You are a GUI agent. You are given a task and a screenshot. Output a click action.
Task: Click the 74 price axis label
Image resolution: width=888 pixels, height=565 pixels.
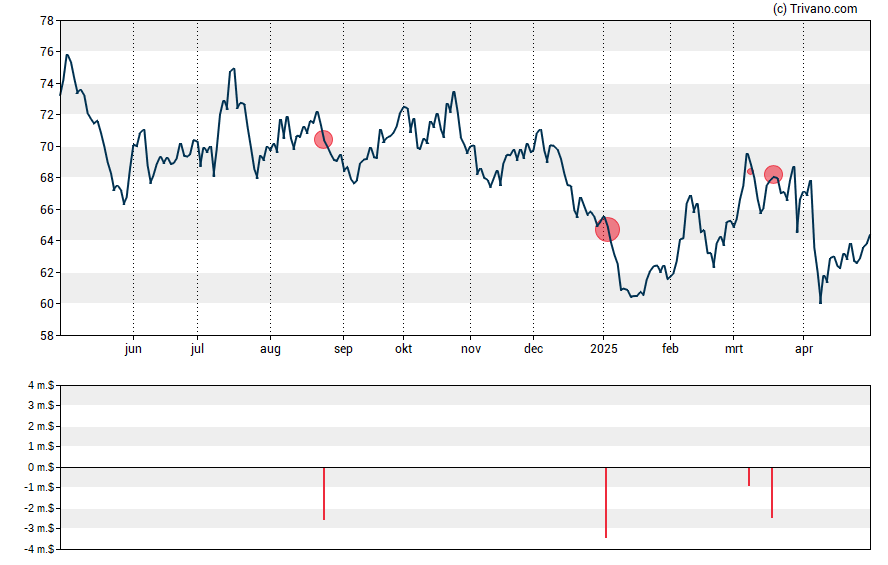[x=47, y=84]
